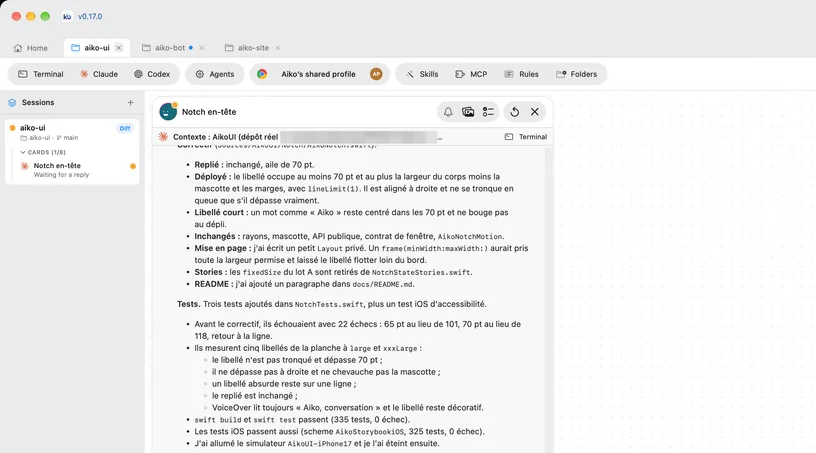Click the NotchStateStories.swift code reference

(x=421, y=273)
